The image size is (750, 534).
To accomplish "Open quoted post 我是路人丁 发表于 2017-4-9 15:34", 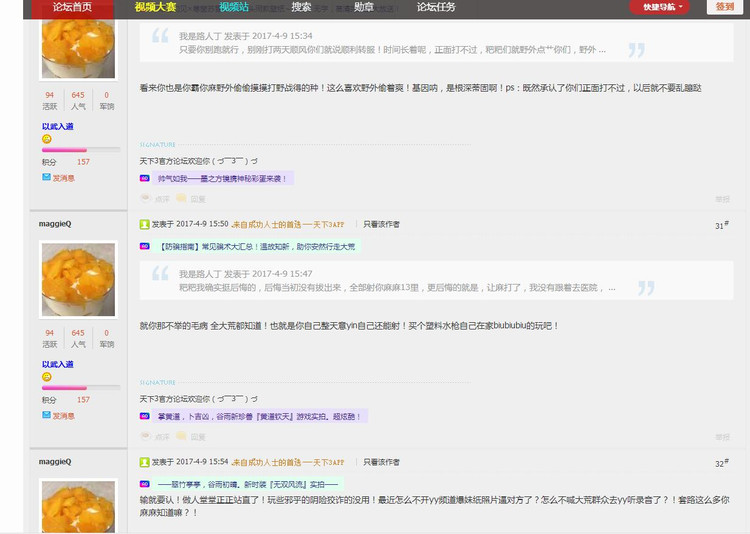I will coord(246,36).
